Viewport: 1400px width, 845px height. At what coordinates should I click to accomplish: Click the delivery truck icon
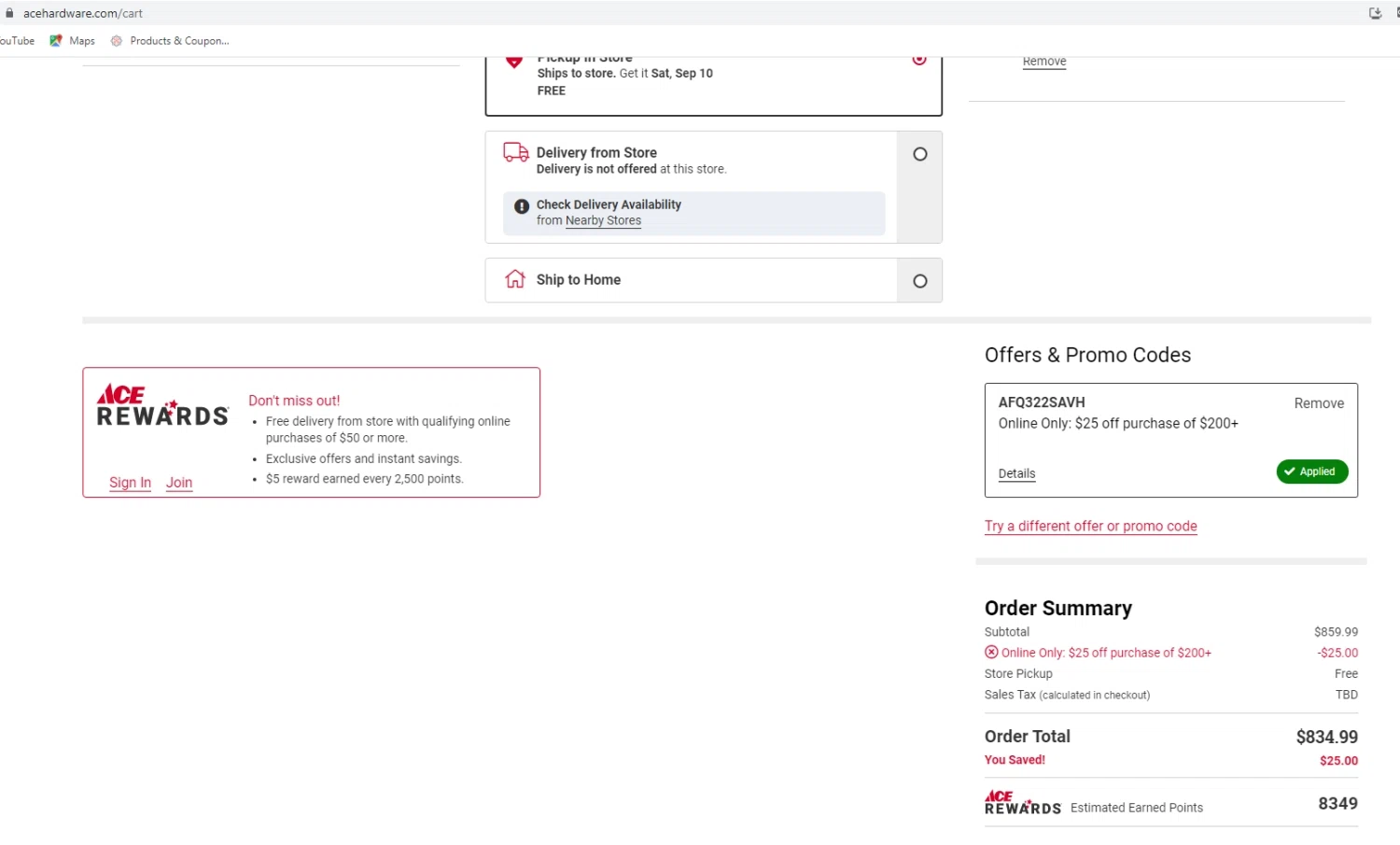point(515,152)
